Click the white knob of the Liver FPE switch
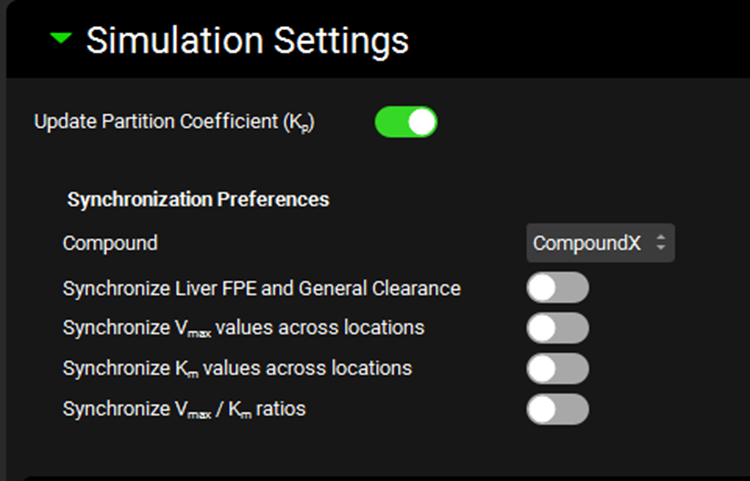The image size is (750, 481). pyautogui.click(x=543, y=288)
